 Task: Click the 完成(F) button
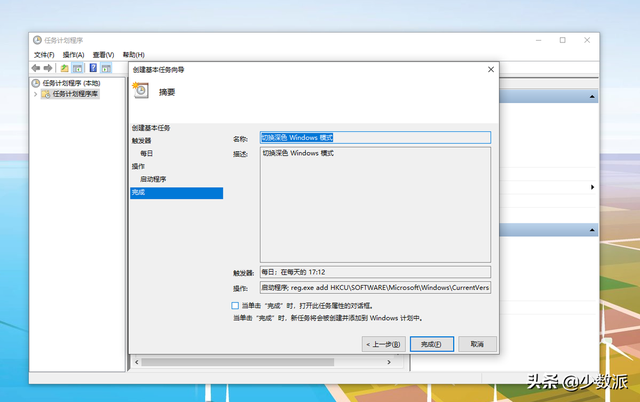point(431,344)
